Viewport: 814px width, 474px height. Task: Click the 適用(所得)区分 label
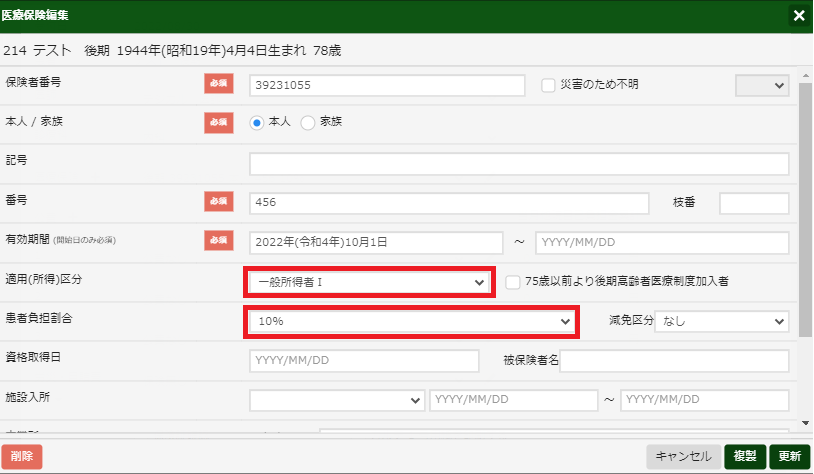click(x=44, y=279)
